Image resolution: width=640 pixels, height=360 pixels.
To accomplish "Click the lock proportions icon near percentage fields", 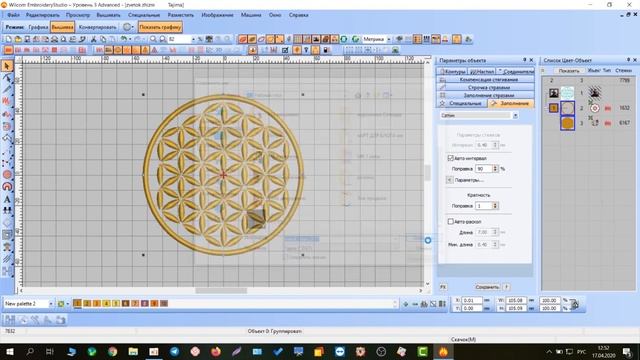I will coord(574,304).
